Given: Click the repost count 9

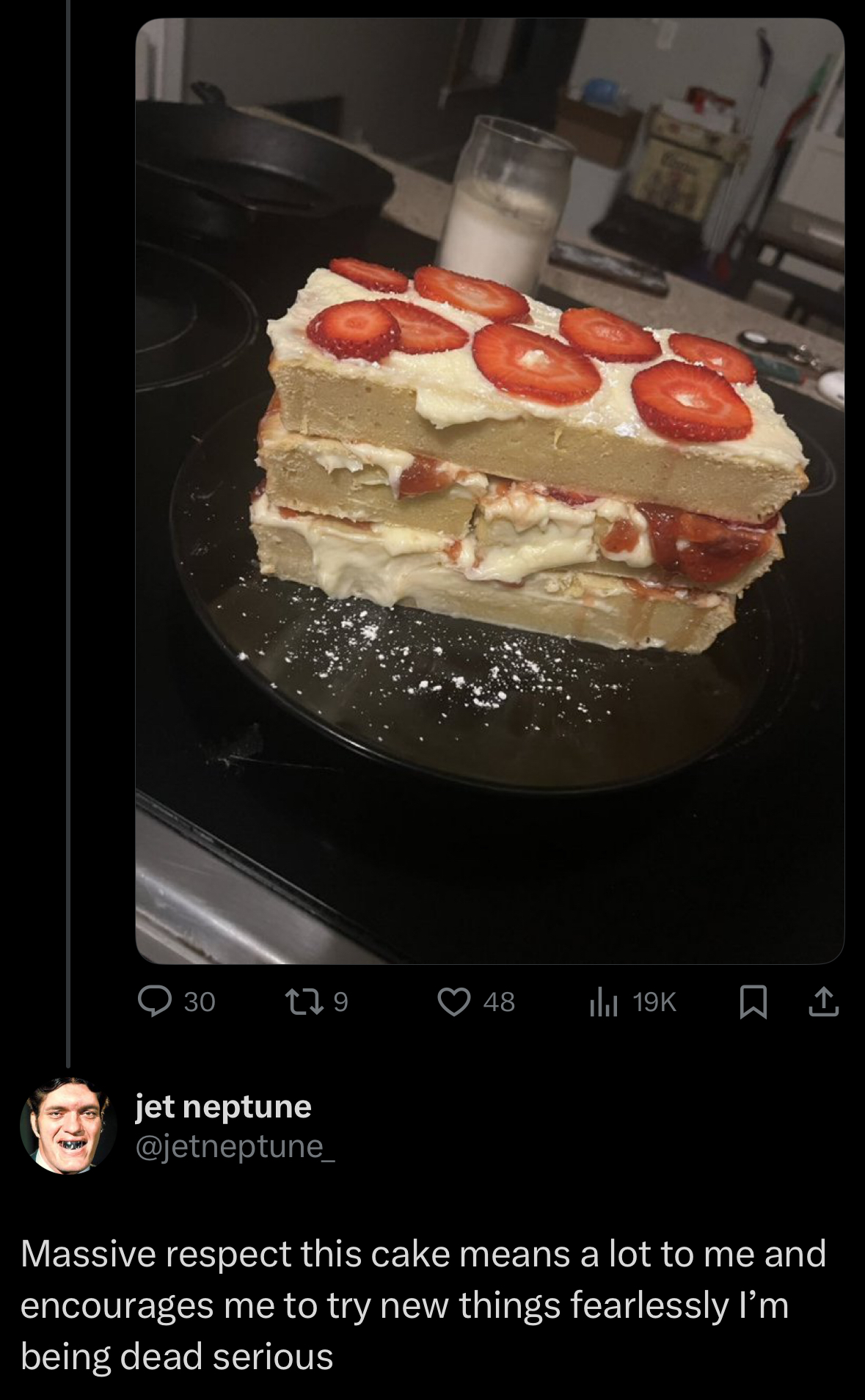Looking at the screenshot, I should click(340, 1002).
